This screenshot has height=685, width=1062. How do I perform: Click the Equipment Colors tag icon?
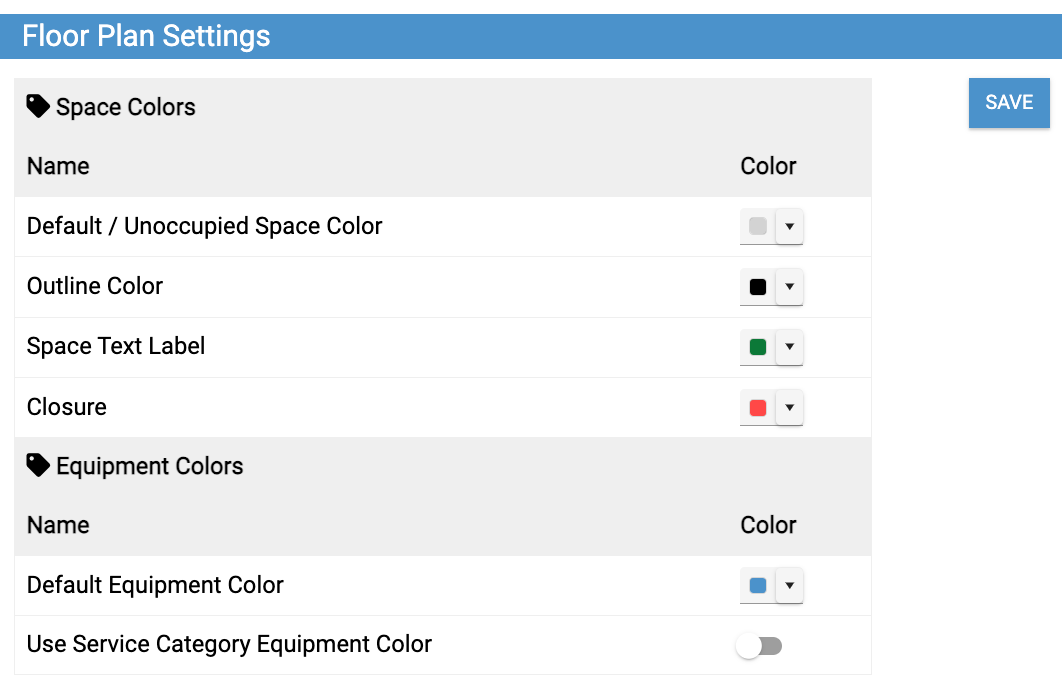38,465
